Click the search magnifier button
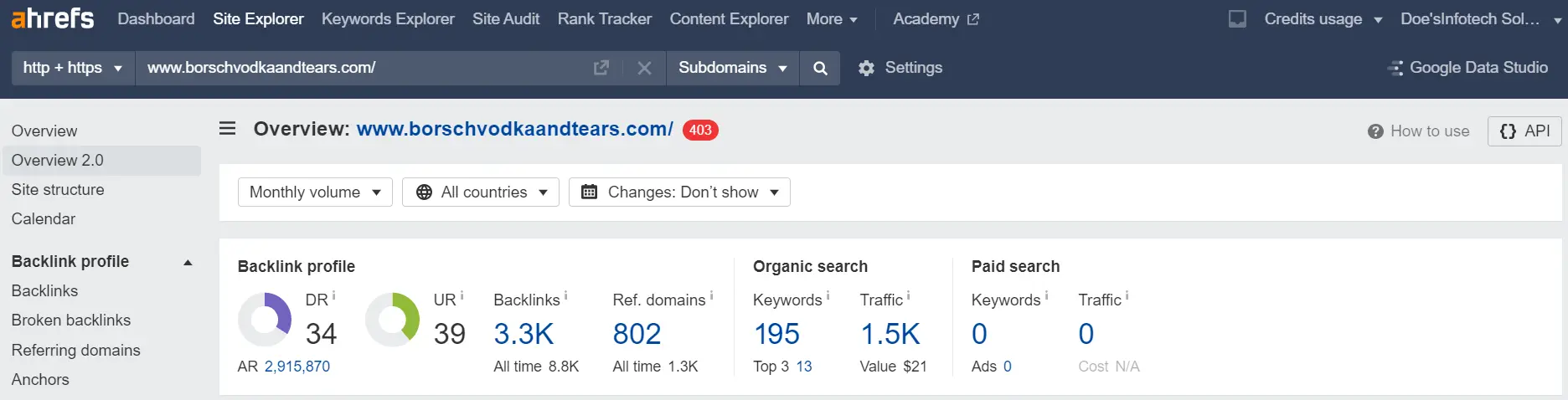1568x400 pixels. pyautogui.click(x=820, y=68)
